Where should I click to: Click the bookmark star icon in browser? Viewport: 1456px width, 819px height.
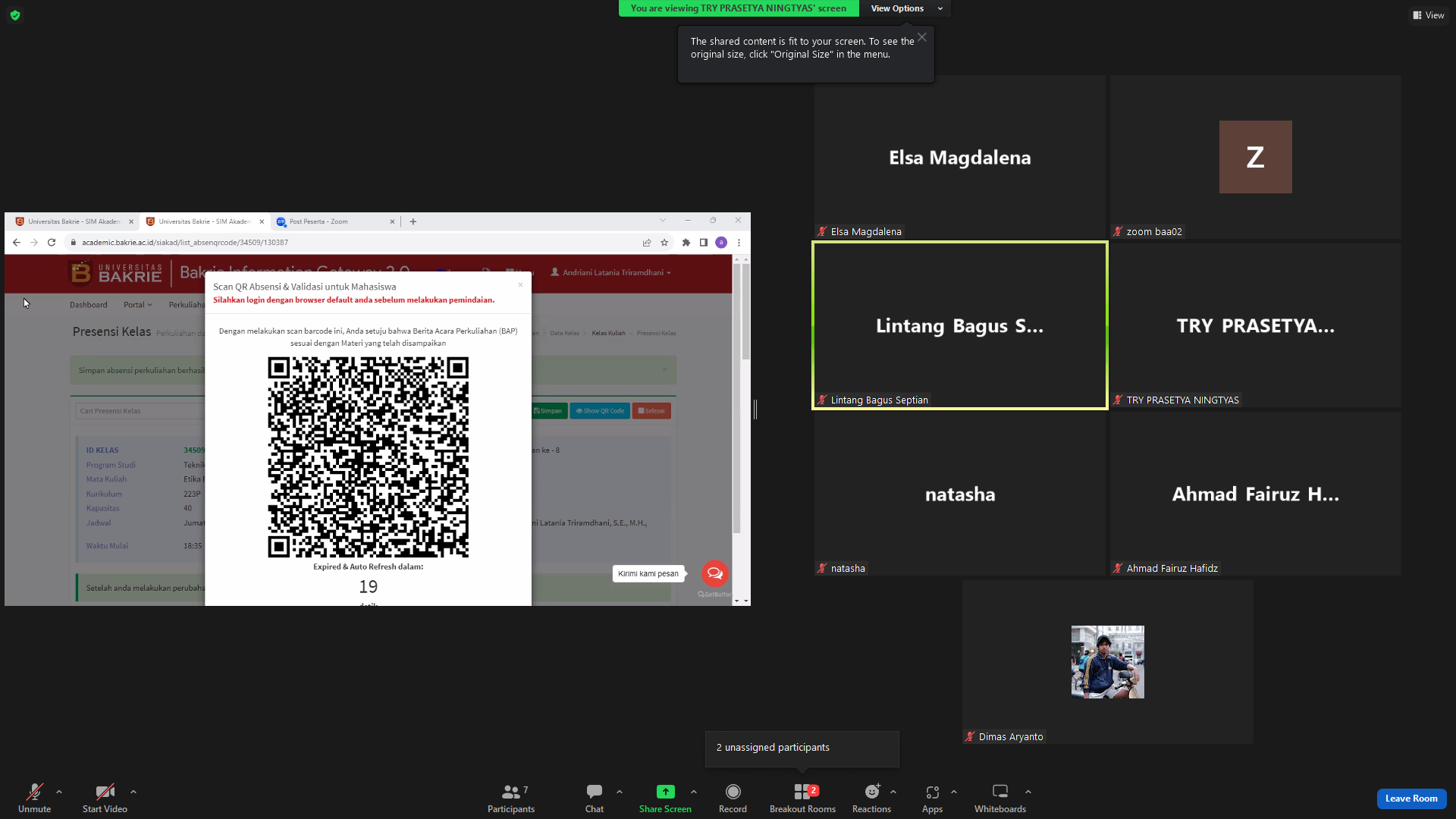click(x=664, y=243)
